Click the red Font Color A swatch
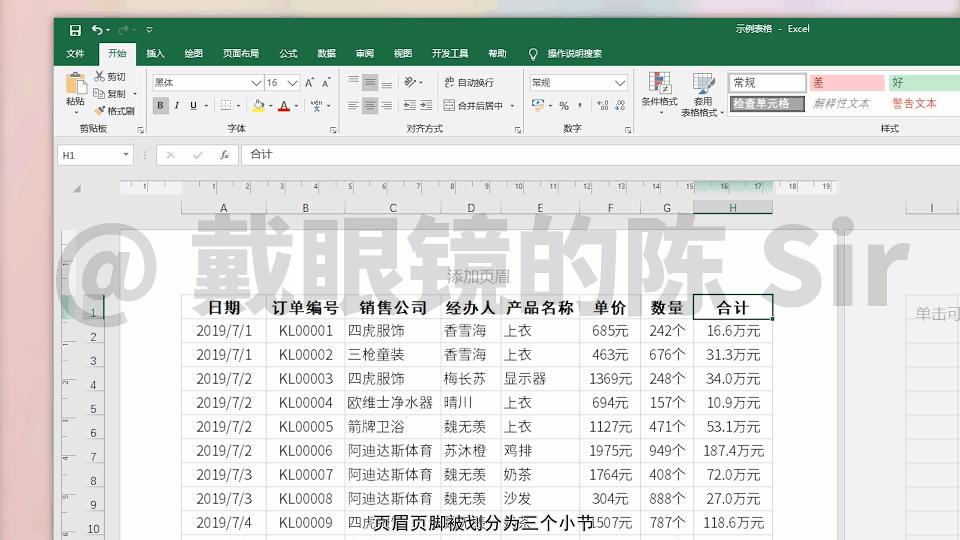This screenshot has width=960, height=540. coord(284,106)
